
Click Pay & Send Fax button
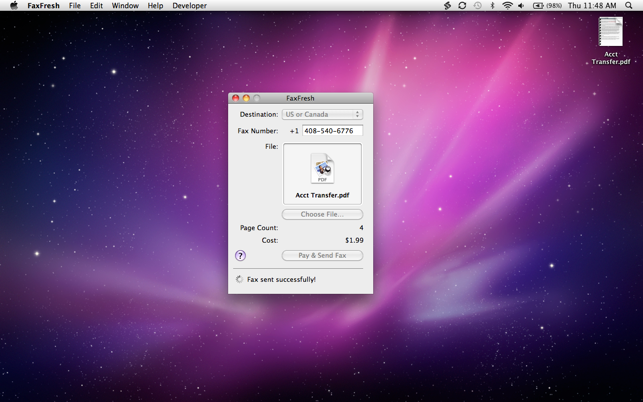tap(322, 256)
